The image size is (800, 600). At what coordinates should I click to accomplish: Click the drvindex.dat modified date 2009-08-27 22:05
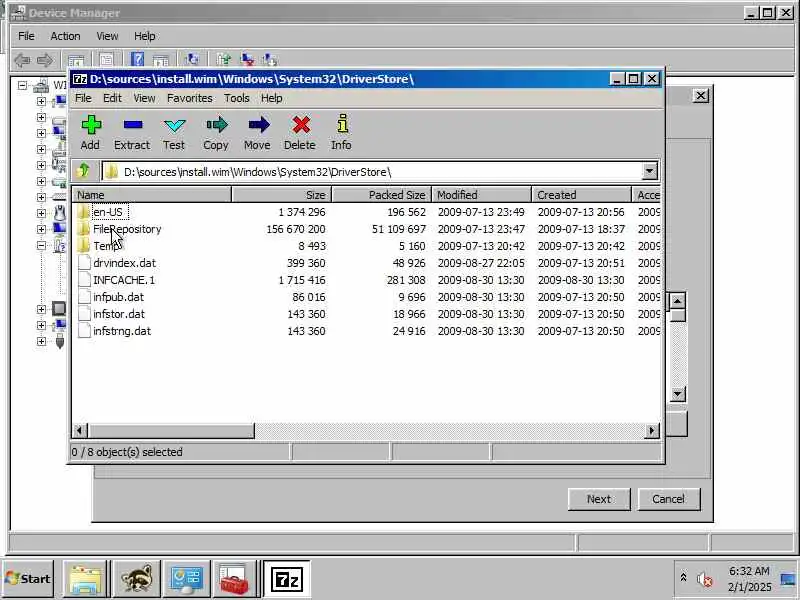coord(481,263)
